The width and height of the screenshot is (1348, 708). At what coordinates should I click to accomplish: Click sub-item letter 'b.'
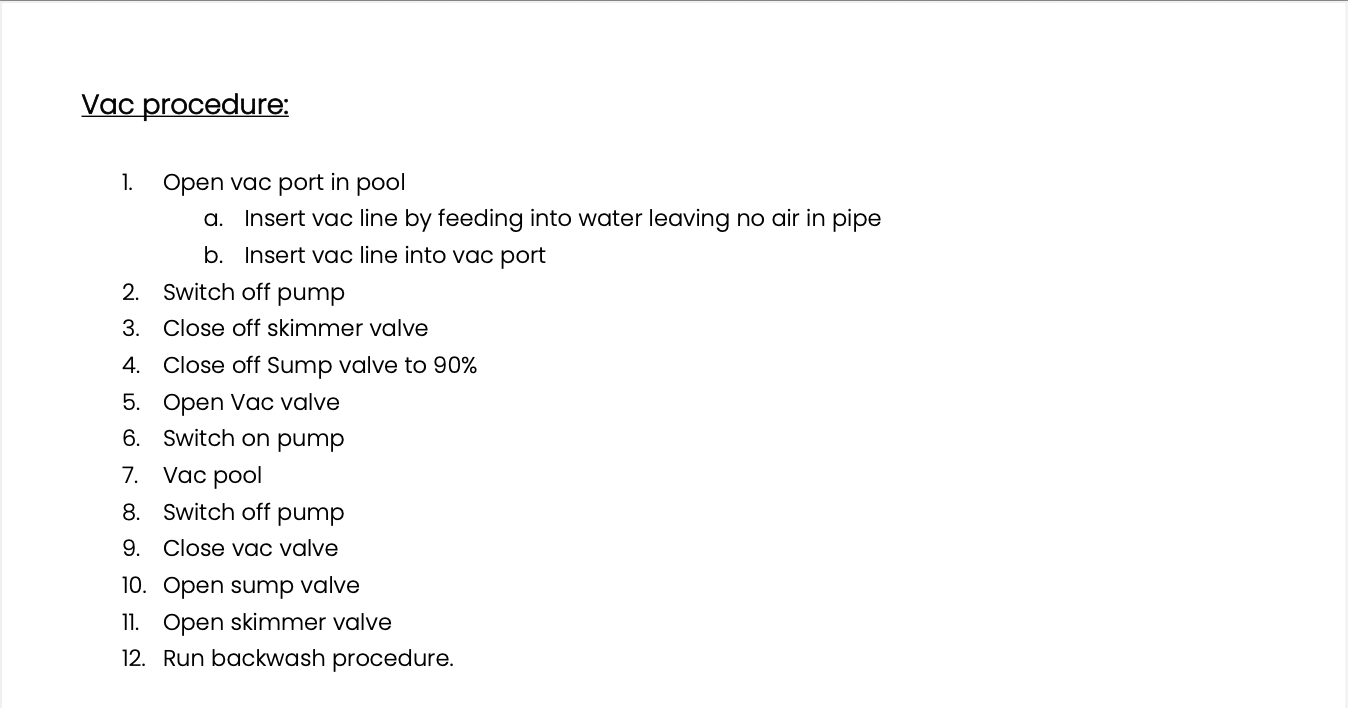pos(213,256)
